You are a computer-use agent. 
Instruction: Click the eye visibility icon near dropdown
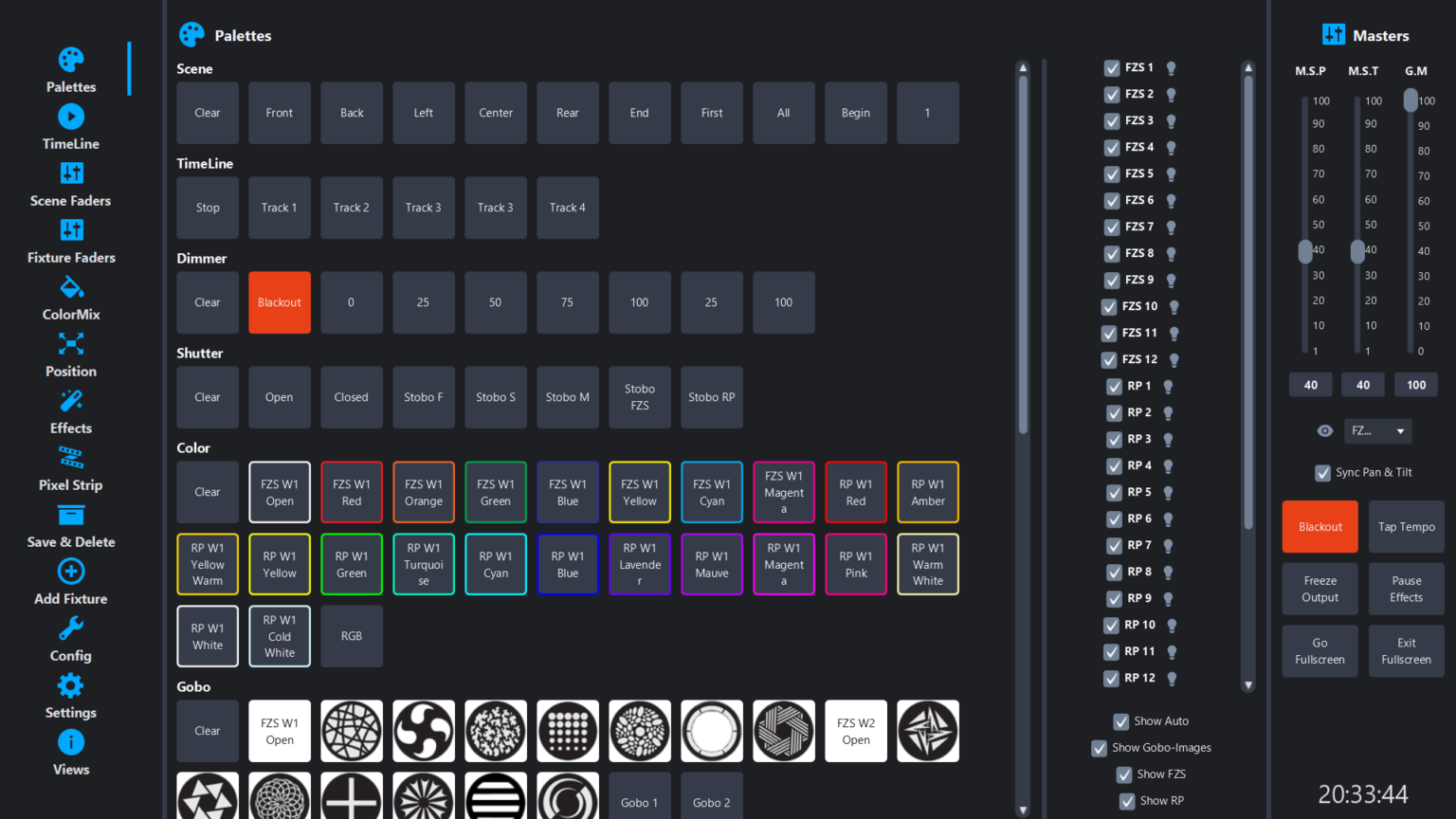tap(1324, 431)
